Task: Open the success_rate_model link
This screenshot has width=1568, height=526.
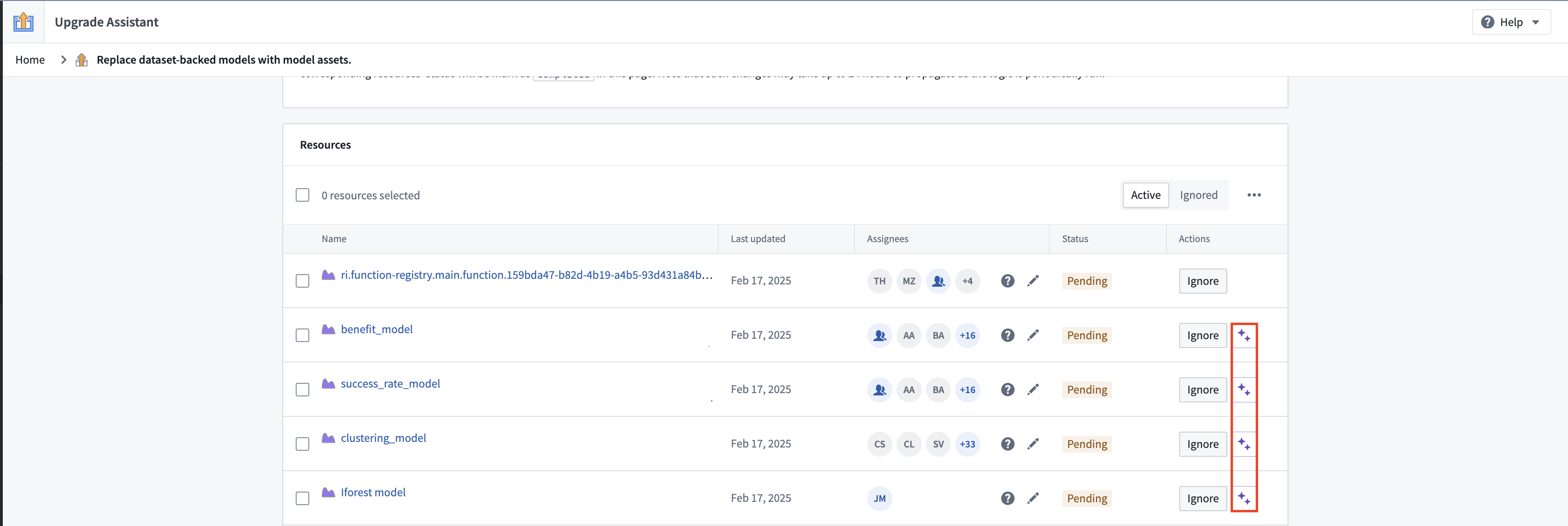Action: 390,384
